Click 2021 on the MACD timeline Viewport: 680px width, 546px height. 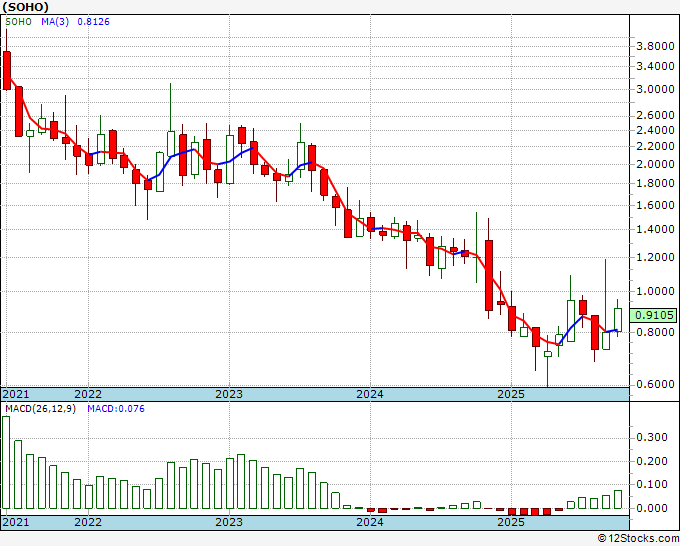point(16,522)
